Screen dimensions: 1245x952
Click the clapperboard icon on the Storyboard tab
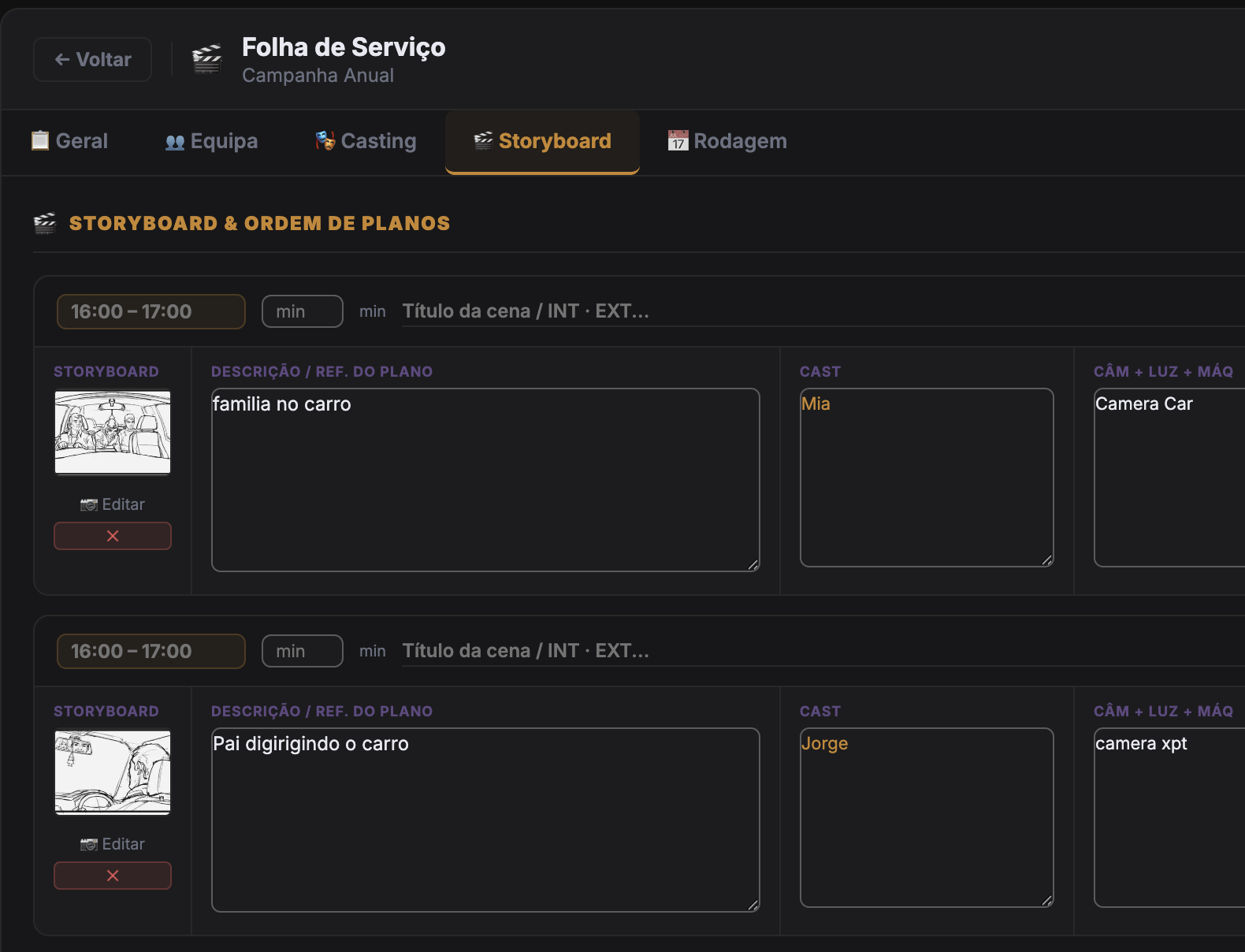coord(483,140)
